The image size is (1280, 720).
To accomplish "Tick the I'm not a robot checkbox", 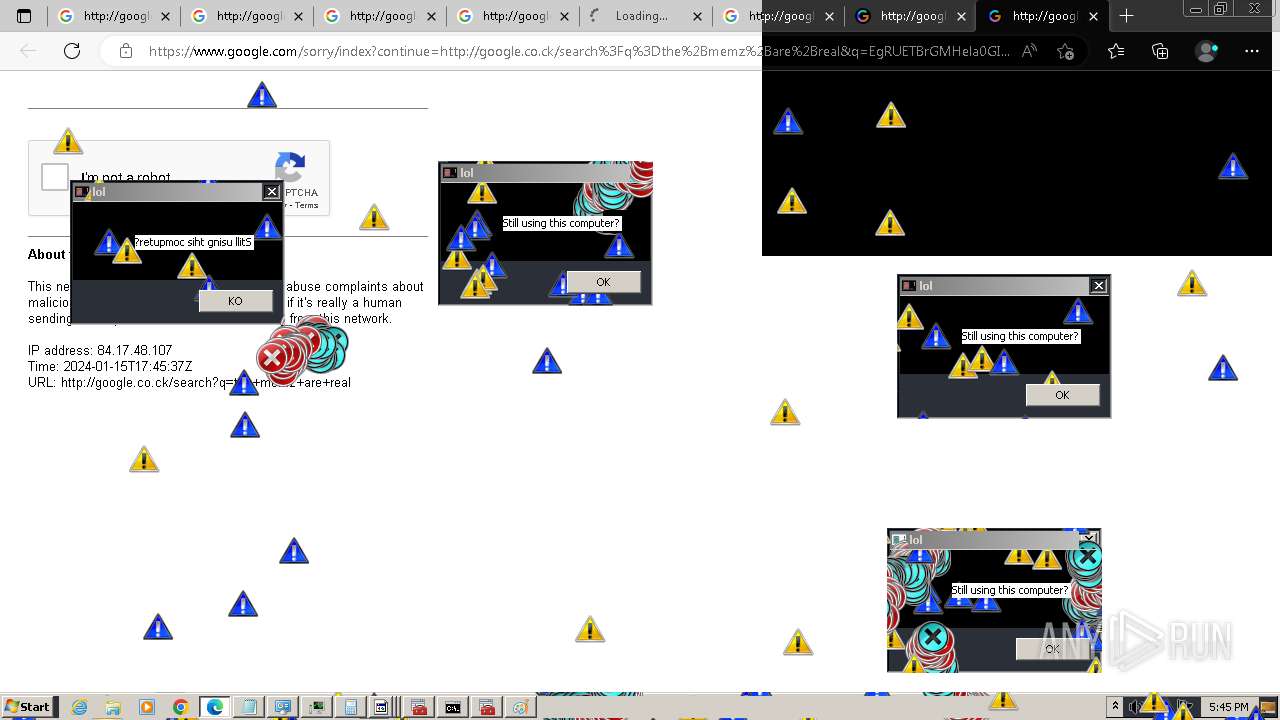I will pos(55,177).
